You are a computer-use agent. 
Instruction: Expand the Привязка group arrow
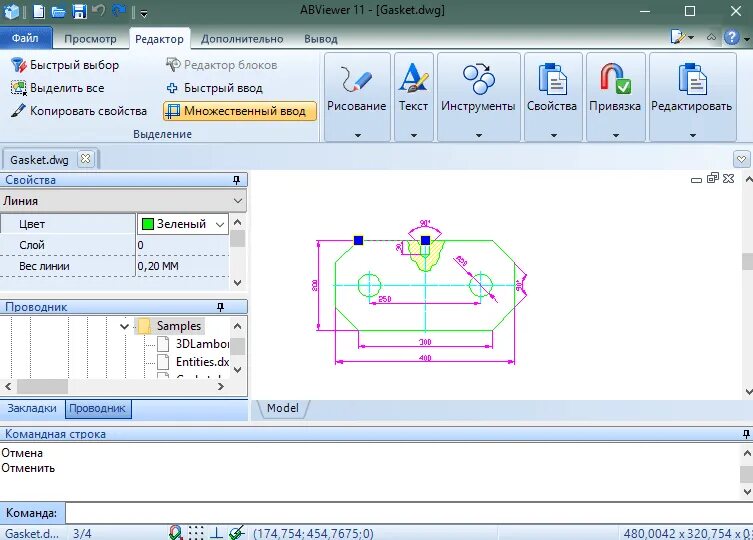(x=616, y=135)
